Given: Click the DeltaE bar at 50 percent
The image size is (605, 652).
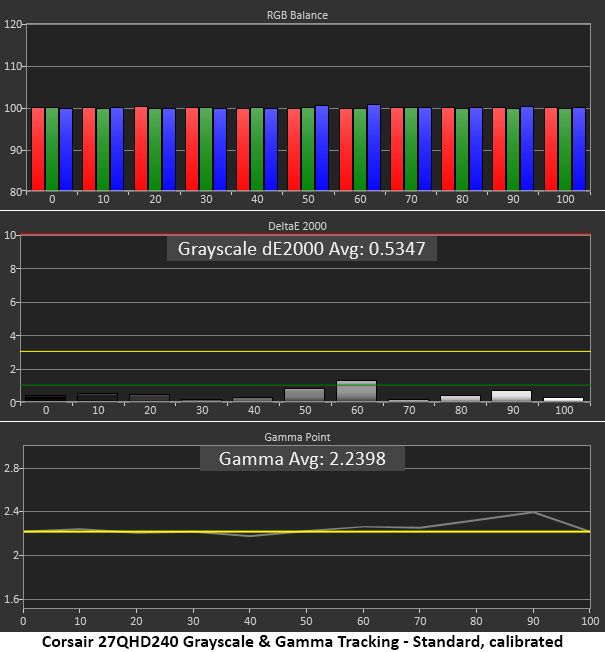Looking at the screenshot, I should click(x=304, y=395).
